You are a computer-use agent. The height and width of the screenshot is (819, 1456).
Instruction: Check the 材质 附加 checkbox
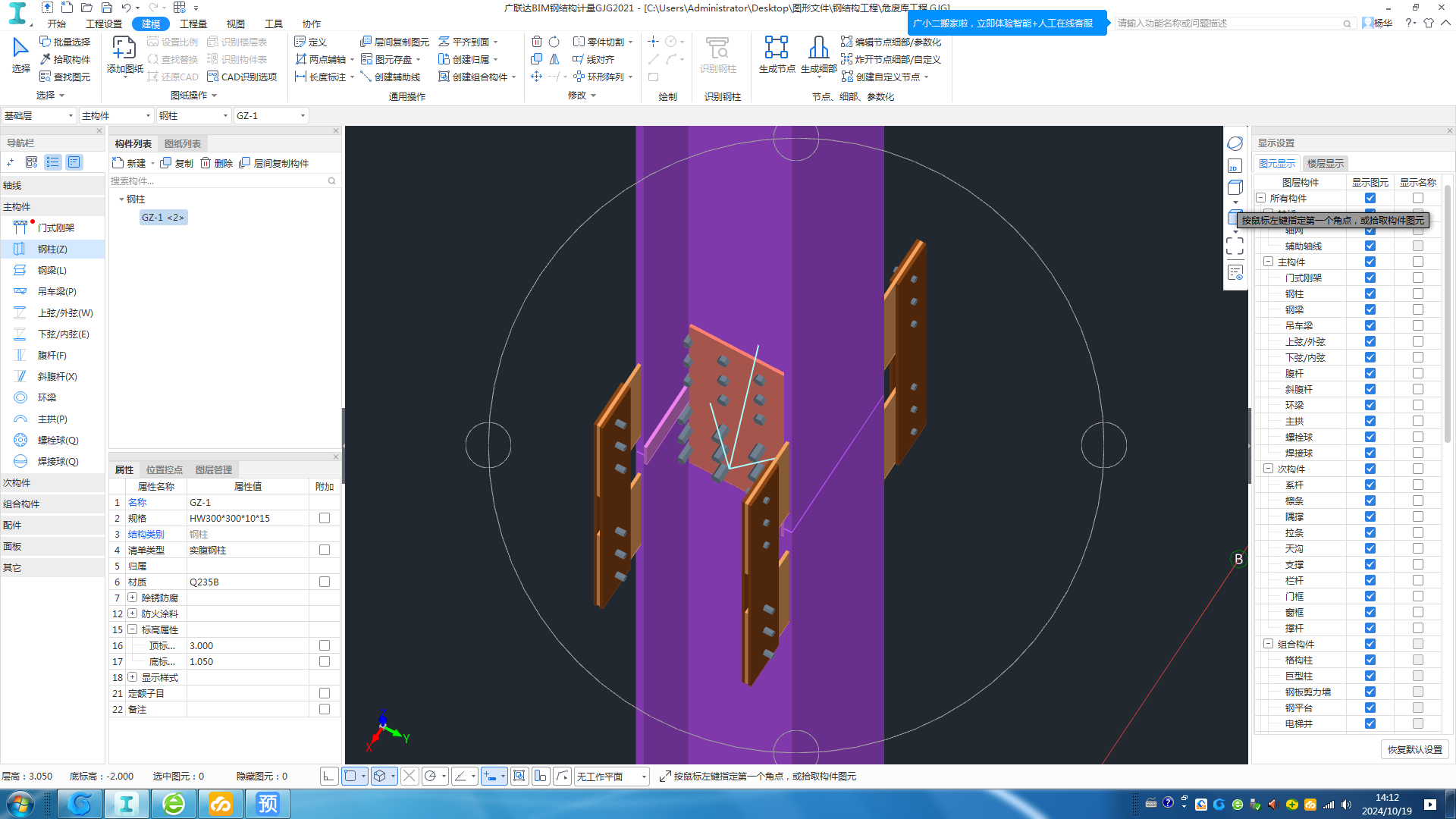325,582
